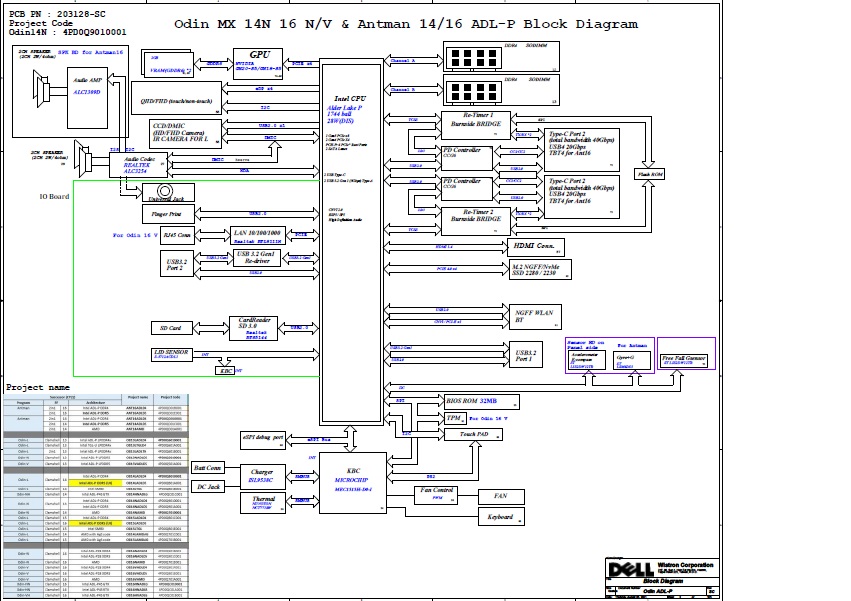Select the LAN 10/100/1000 block
851x601 pixels.
pyautogui.click(x=258, y=236)
